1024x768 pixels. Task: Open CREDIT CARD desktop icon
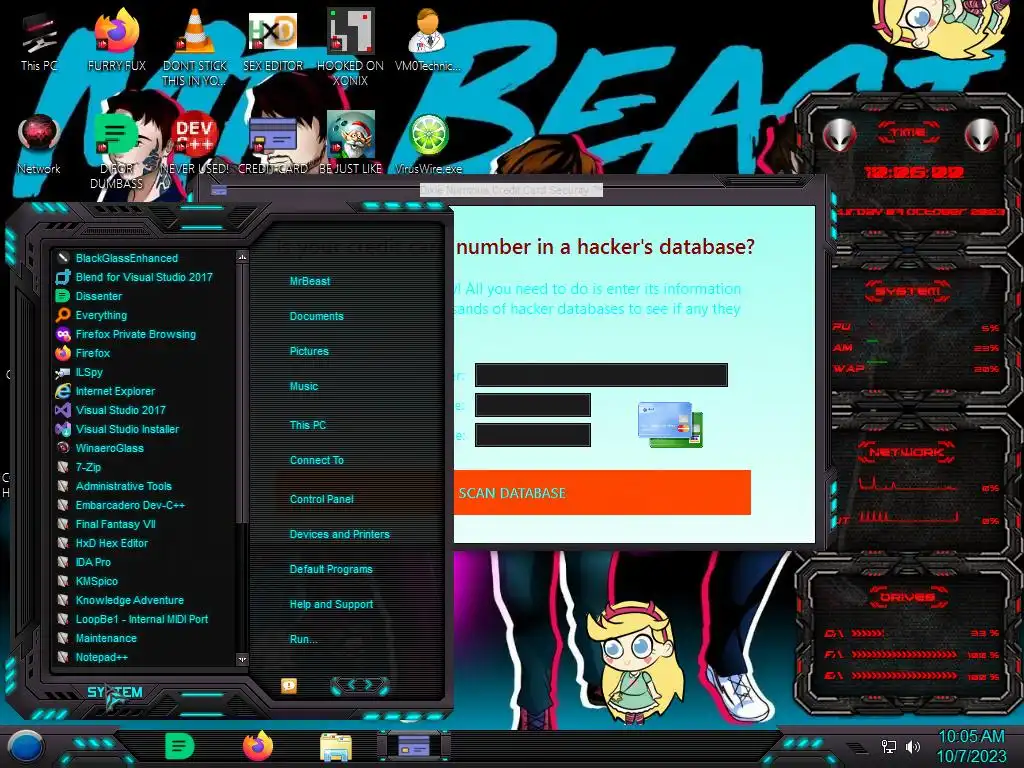pos(272,144)
